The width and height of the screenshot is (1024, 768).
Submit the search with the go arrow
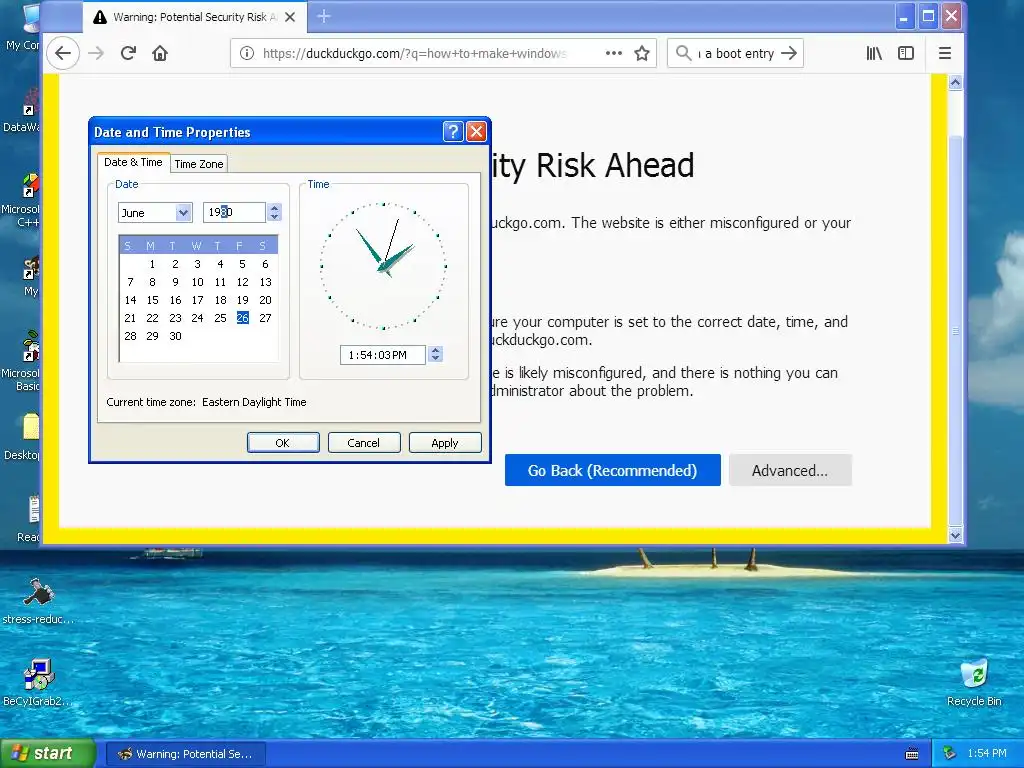tap(789, 53)
